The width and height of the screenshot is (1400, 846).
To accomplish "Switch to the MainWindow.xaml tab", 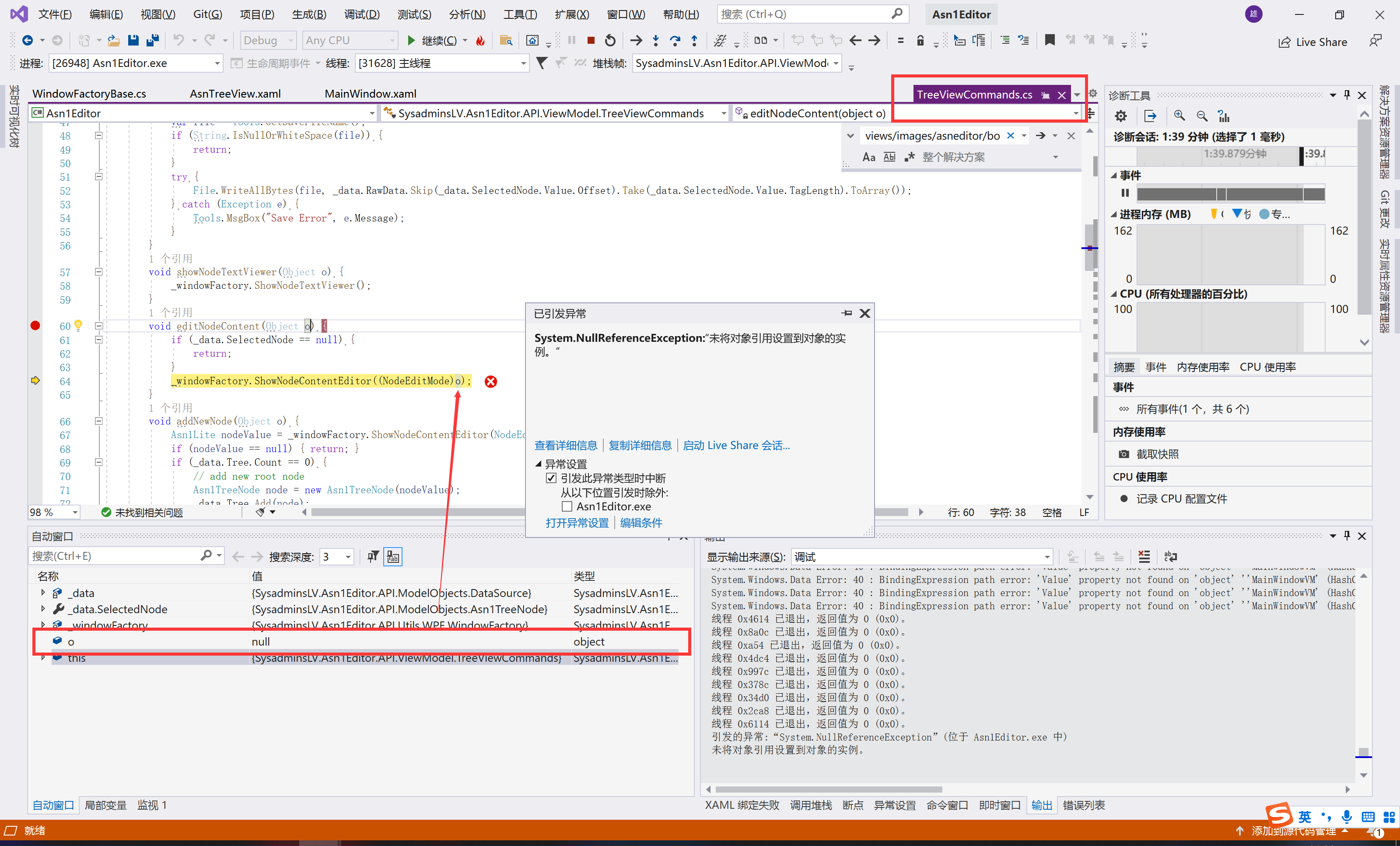I will (x=370, y=94).
